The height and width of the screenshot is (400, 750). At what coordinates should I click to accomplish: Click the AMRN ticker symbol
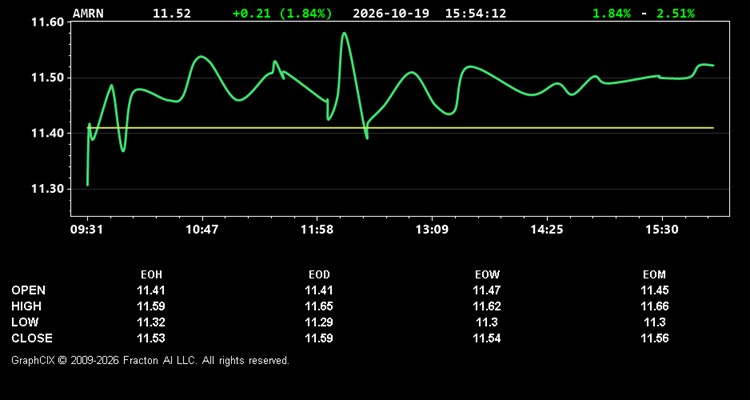pos(88,13)
